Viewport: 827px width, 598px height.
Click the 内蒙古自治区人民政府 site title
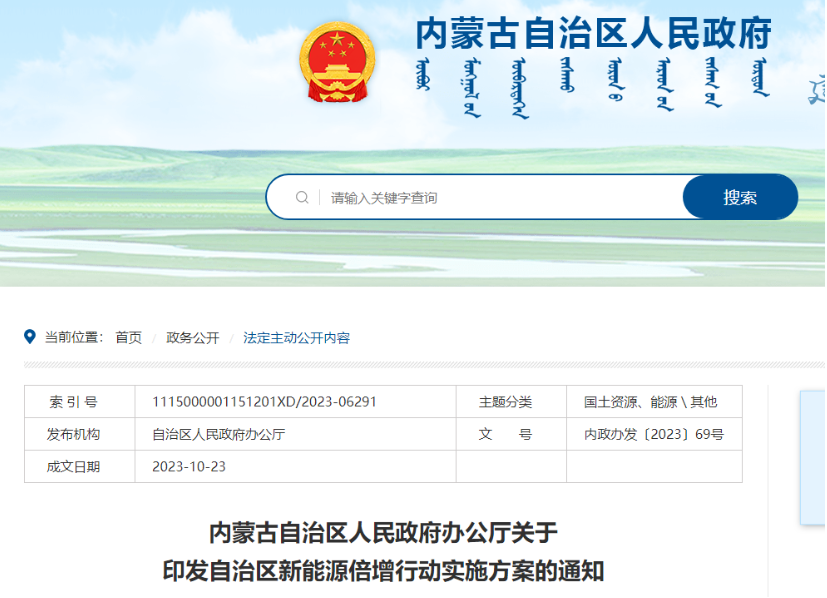click(594, 34)
